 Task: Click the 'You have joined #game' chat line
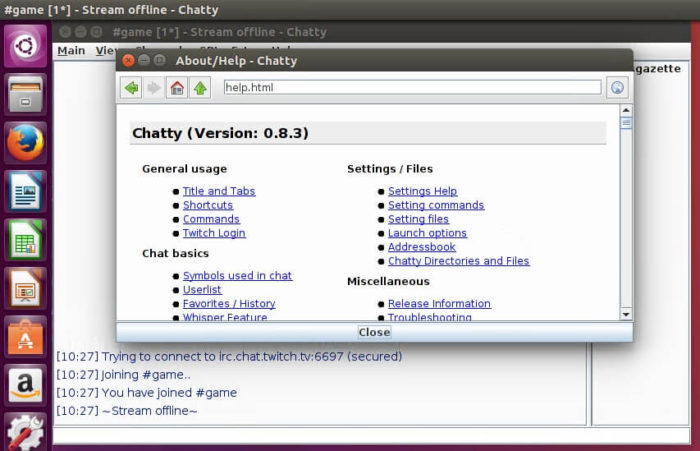point(146,393)
